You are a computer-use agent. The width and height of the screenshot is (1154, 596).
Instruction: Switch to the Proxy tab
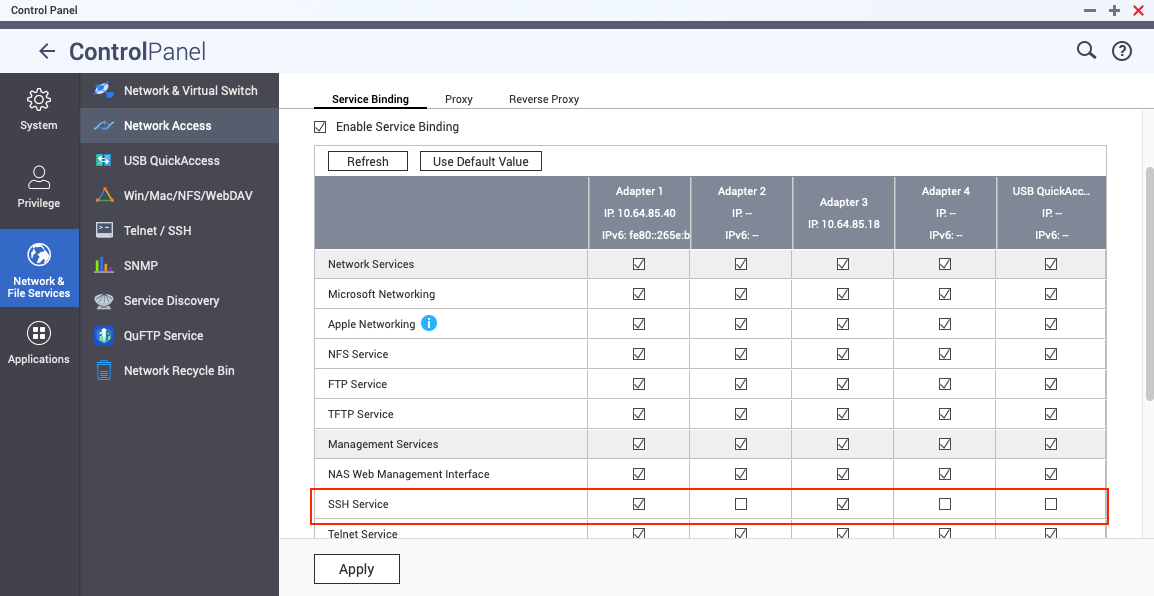[x=459, y=99]
